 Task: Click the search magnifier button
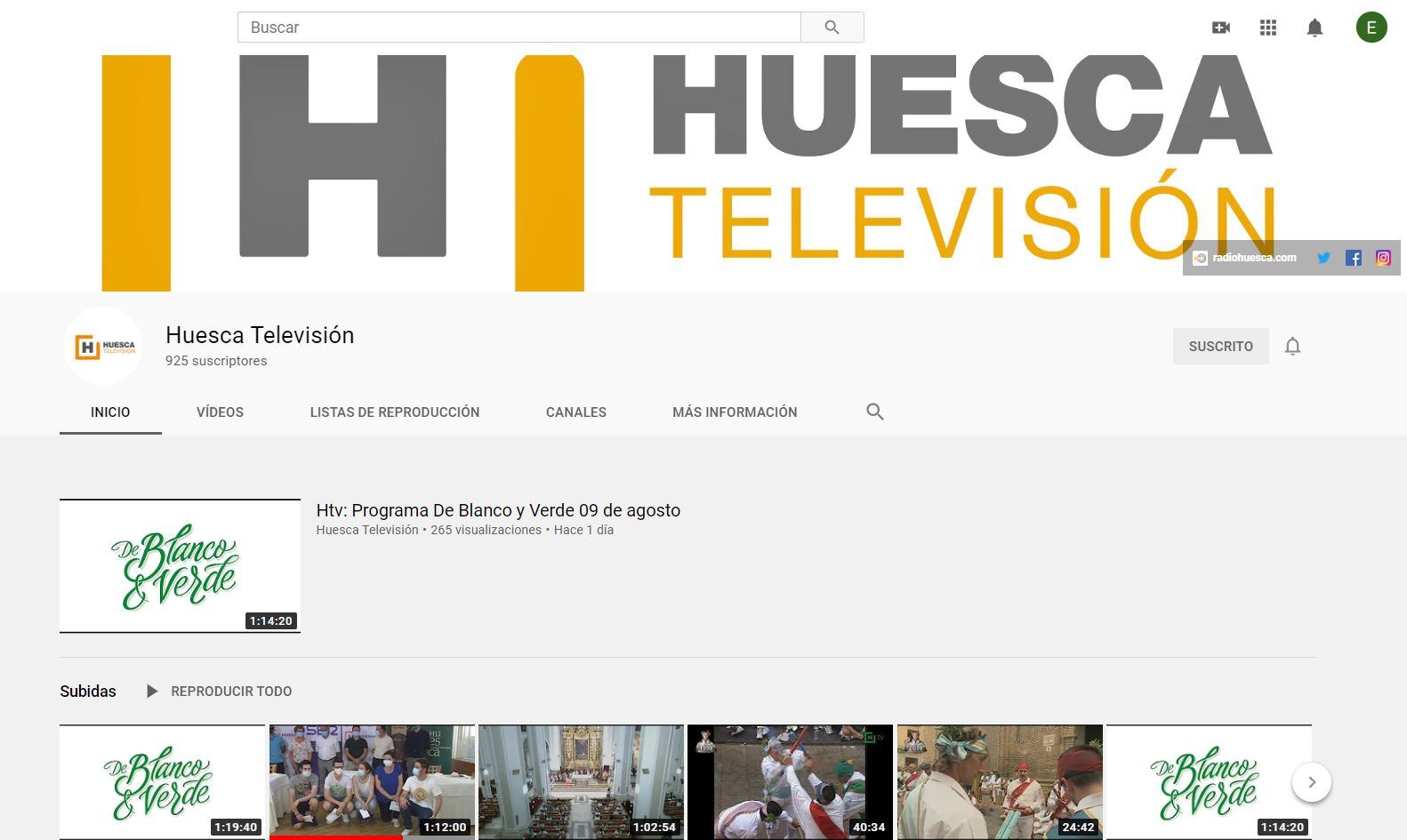click(x=832, y=28)
